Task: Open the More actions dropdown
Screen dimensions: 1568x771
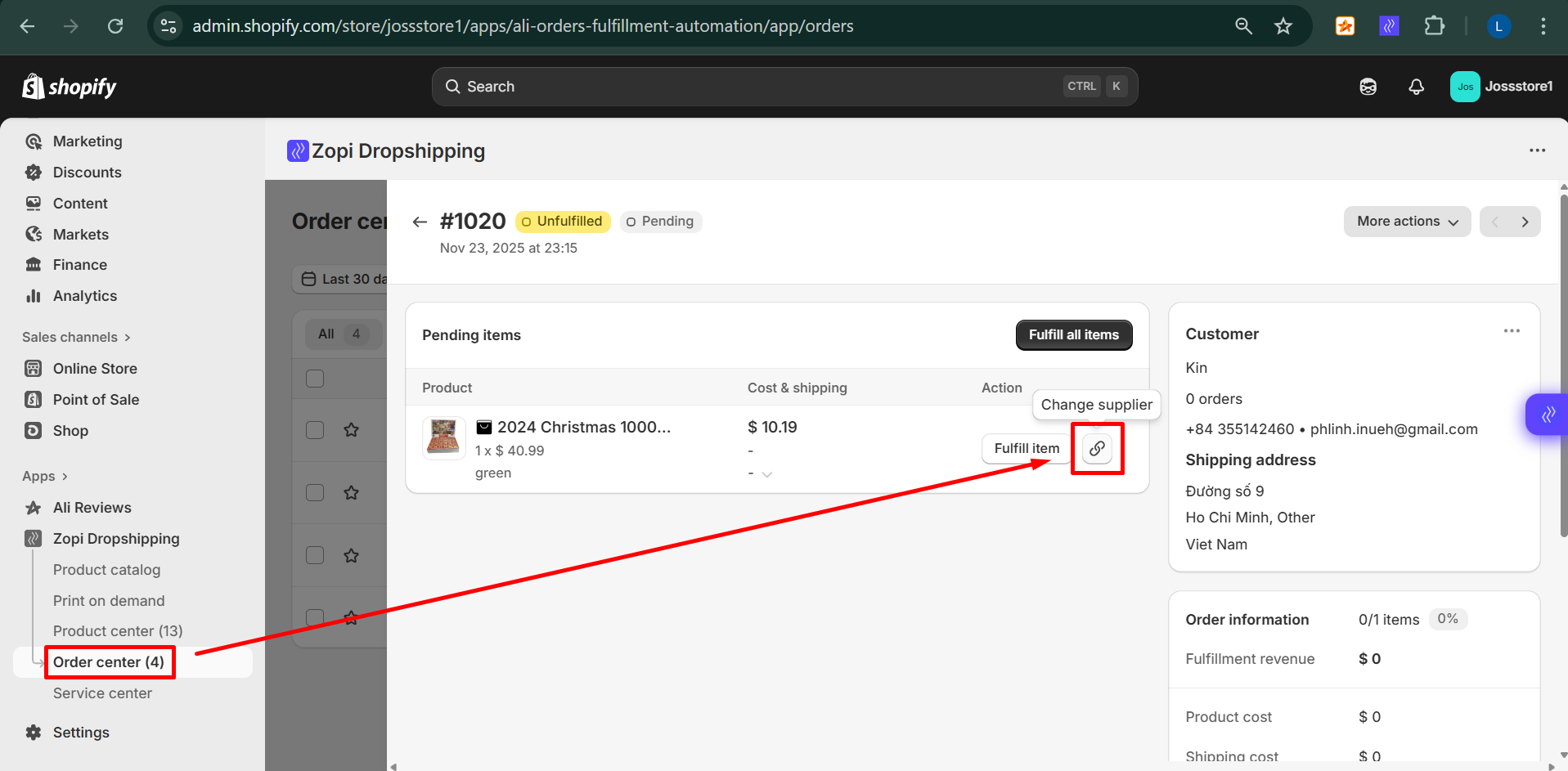Action: click(1406, 222)
